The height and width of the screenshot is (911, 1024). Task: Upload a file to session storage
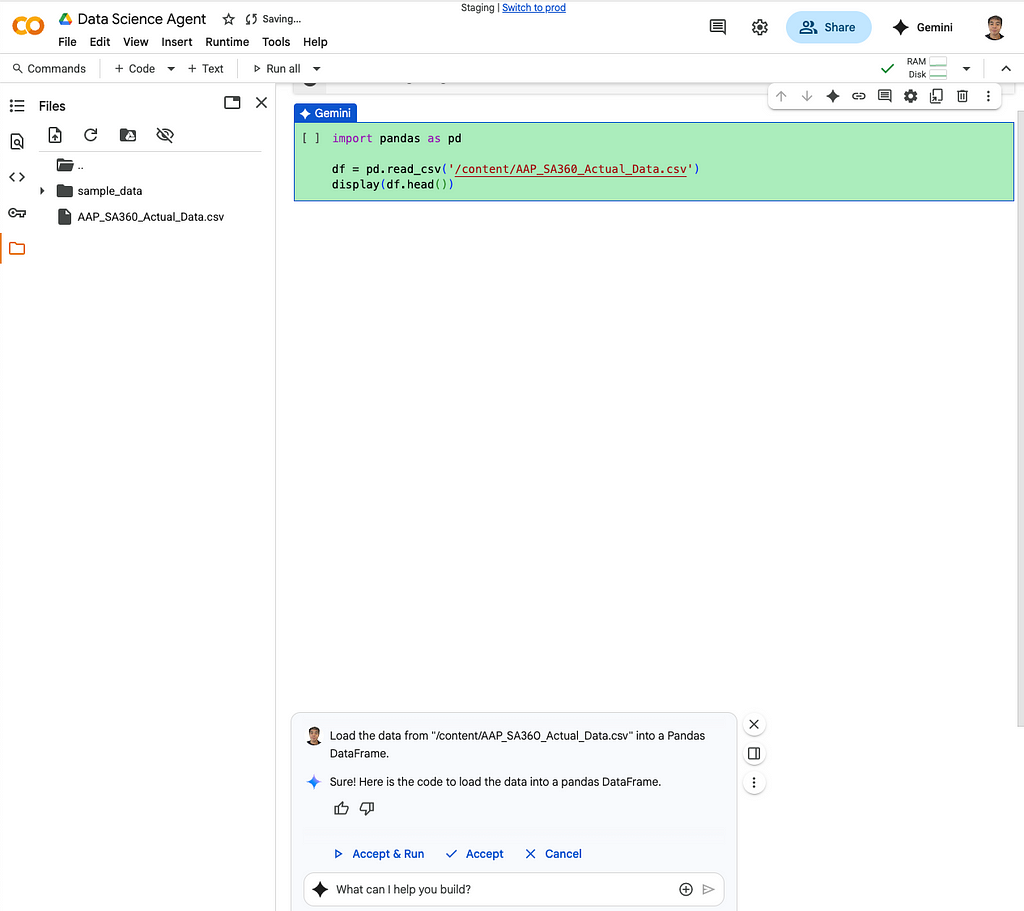pyautogui.click(x=55, y=135)
